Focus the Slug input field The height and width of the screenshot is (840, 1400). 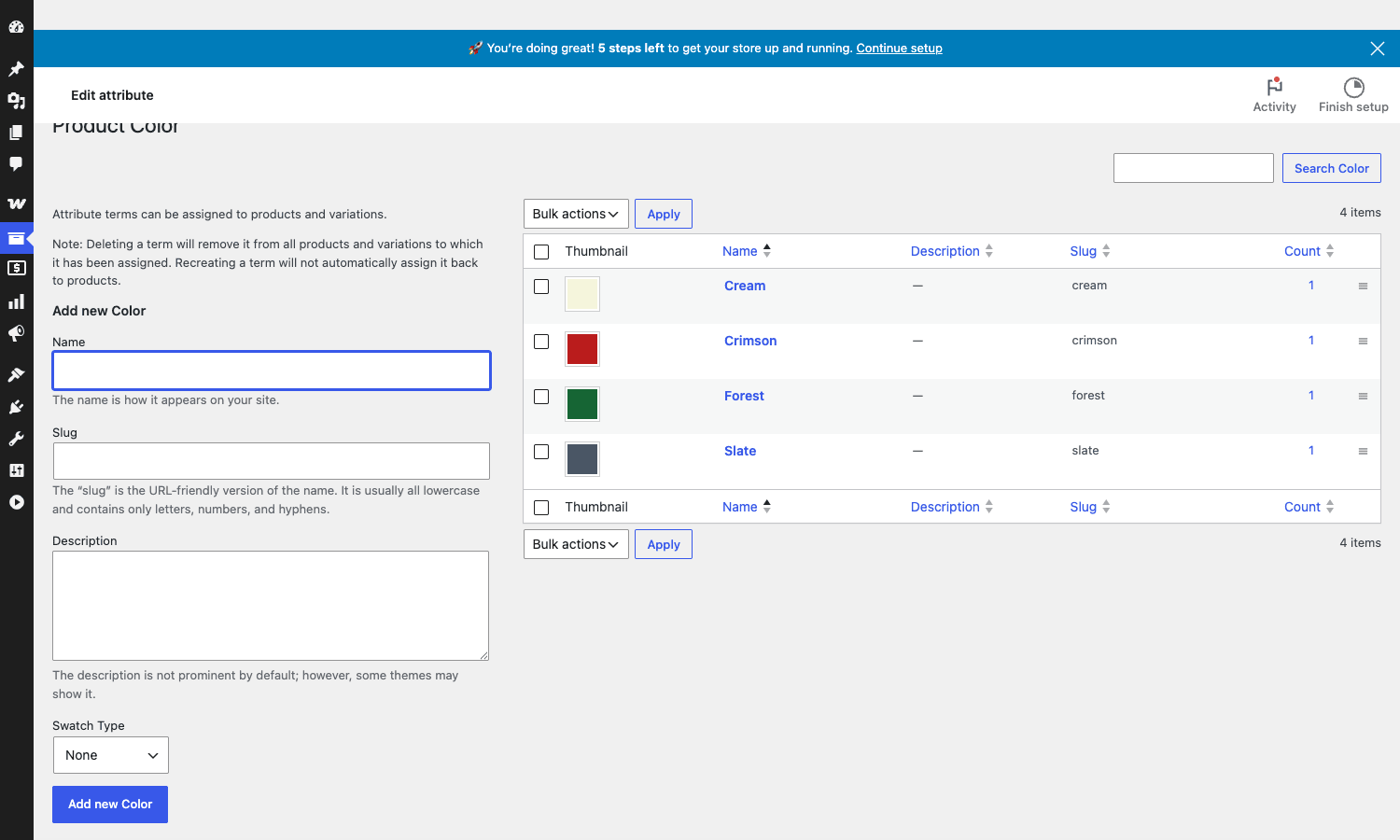pyautogui.click(x=272, y=461)
